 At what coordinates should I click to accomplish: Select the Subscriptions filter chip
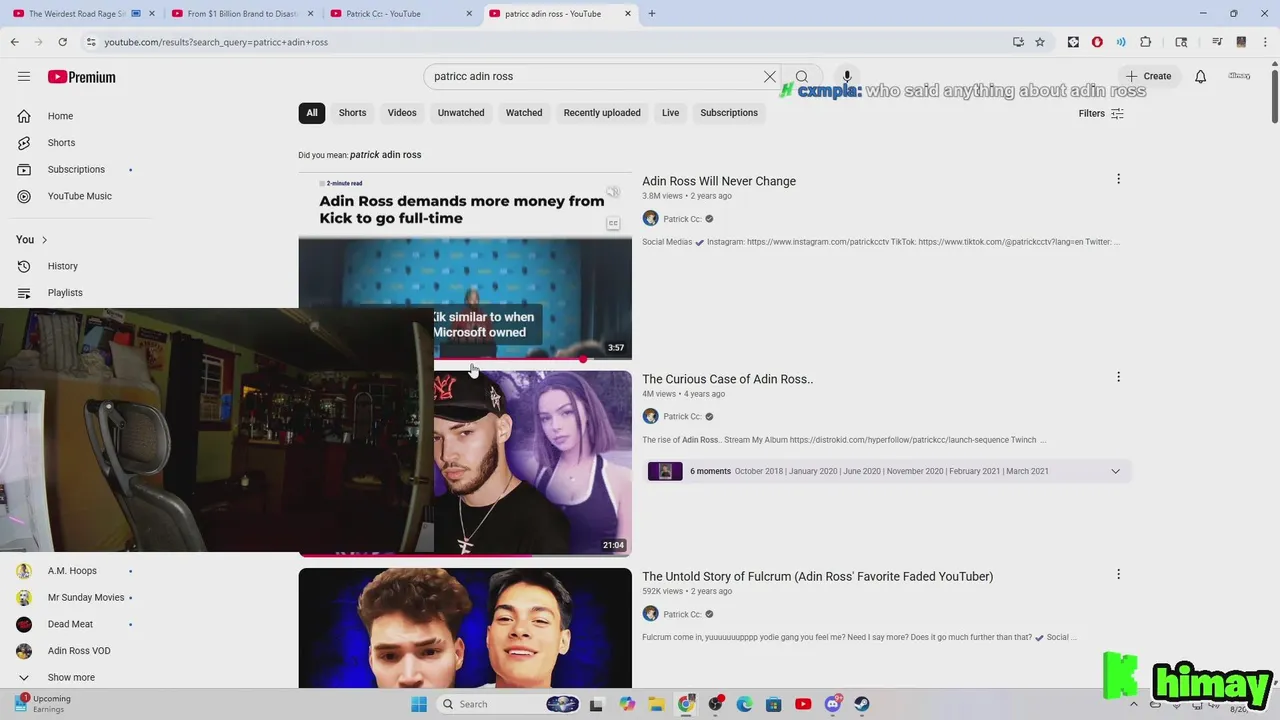[x=729, y=113]
